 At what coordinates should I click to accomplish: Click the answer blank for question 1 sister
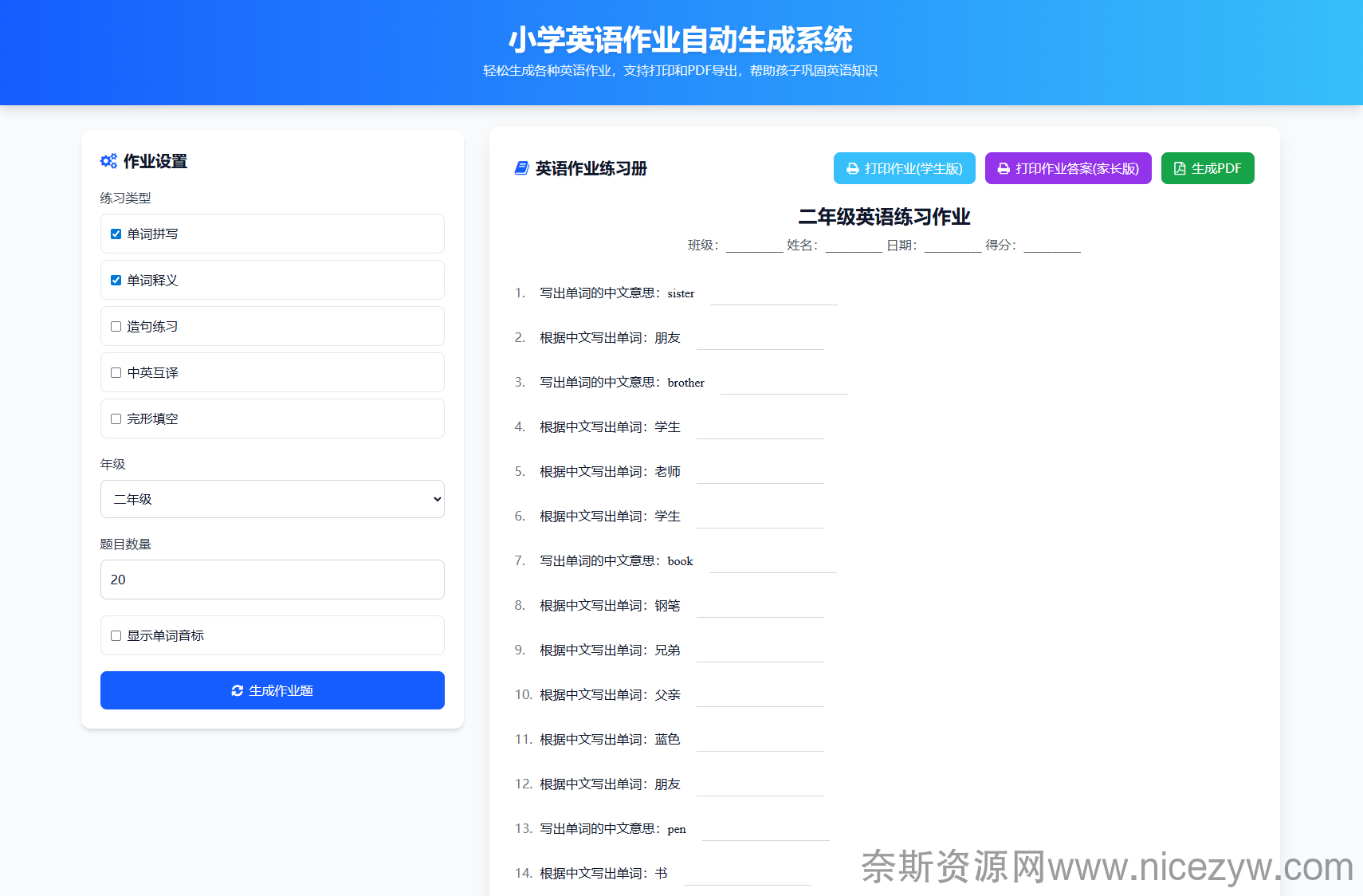tap(773, 295)
